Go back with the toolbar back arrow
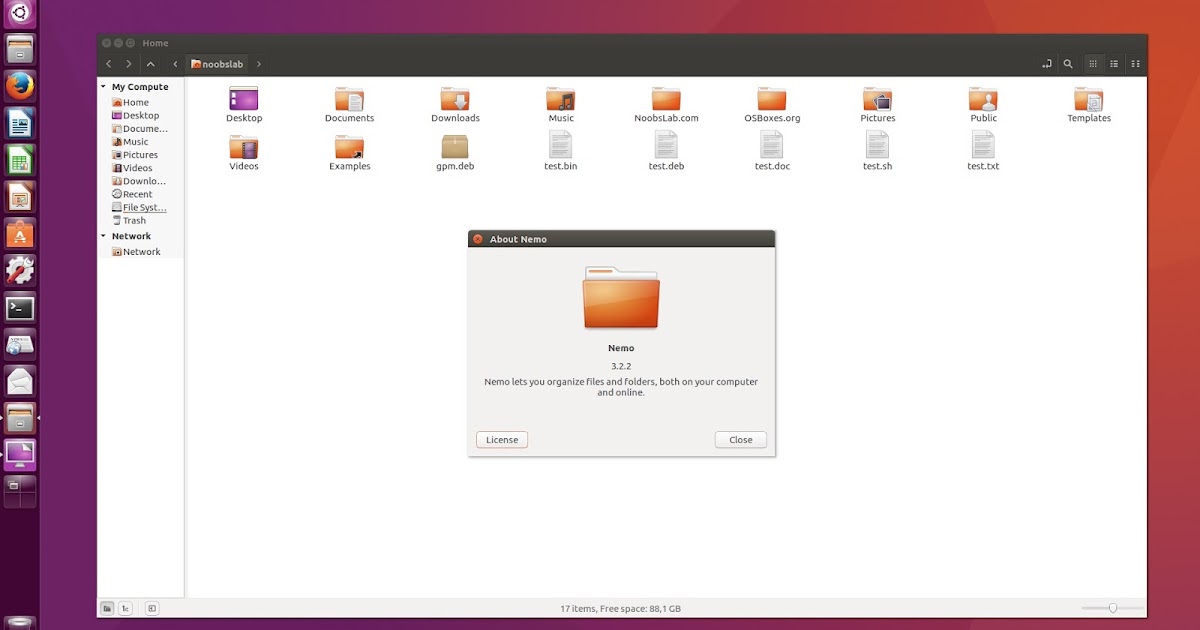The image size is (1200, 630). tap(109, 64)
